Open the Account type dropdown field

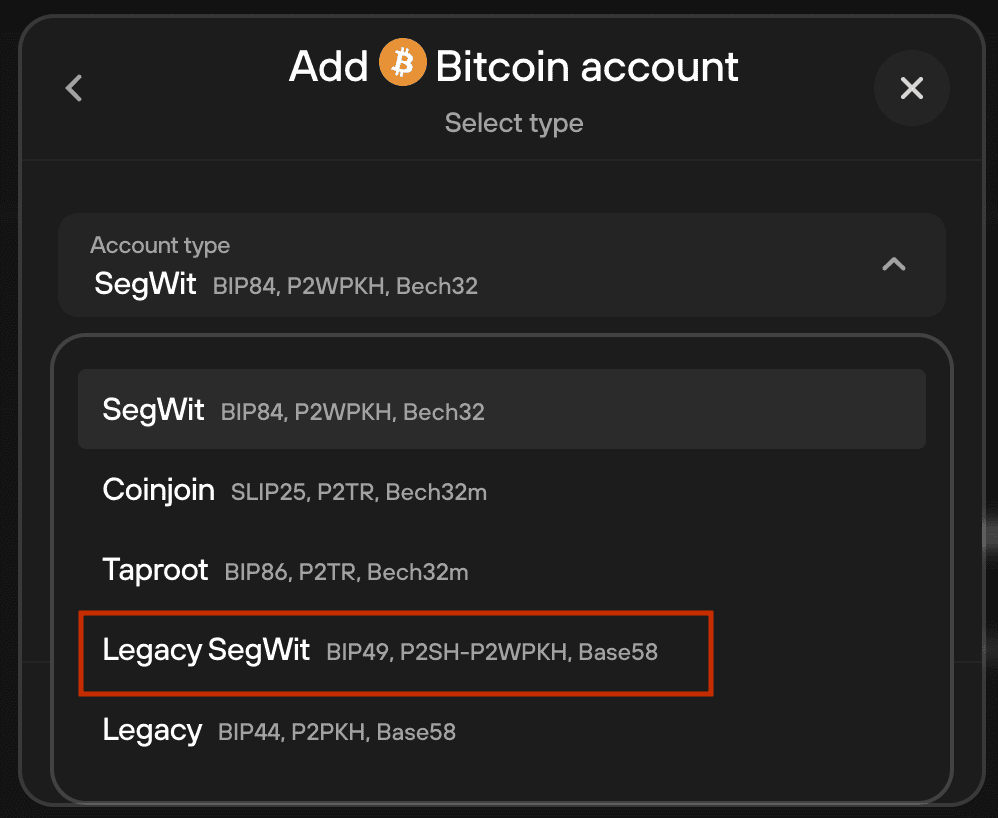pos(502,265)
